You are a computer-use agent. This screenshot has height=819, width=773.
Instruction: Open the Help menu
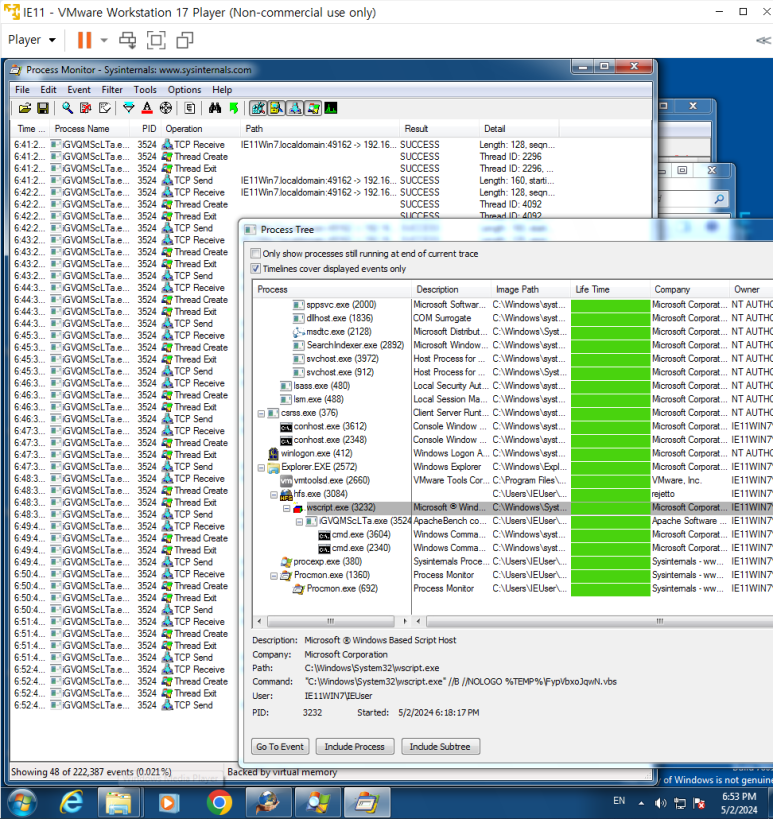[221, 90]
